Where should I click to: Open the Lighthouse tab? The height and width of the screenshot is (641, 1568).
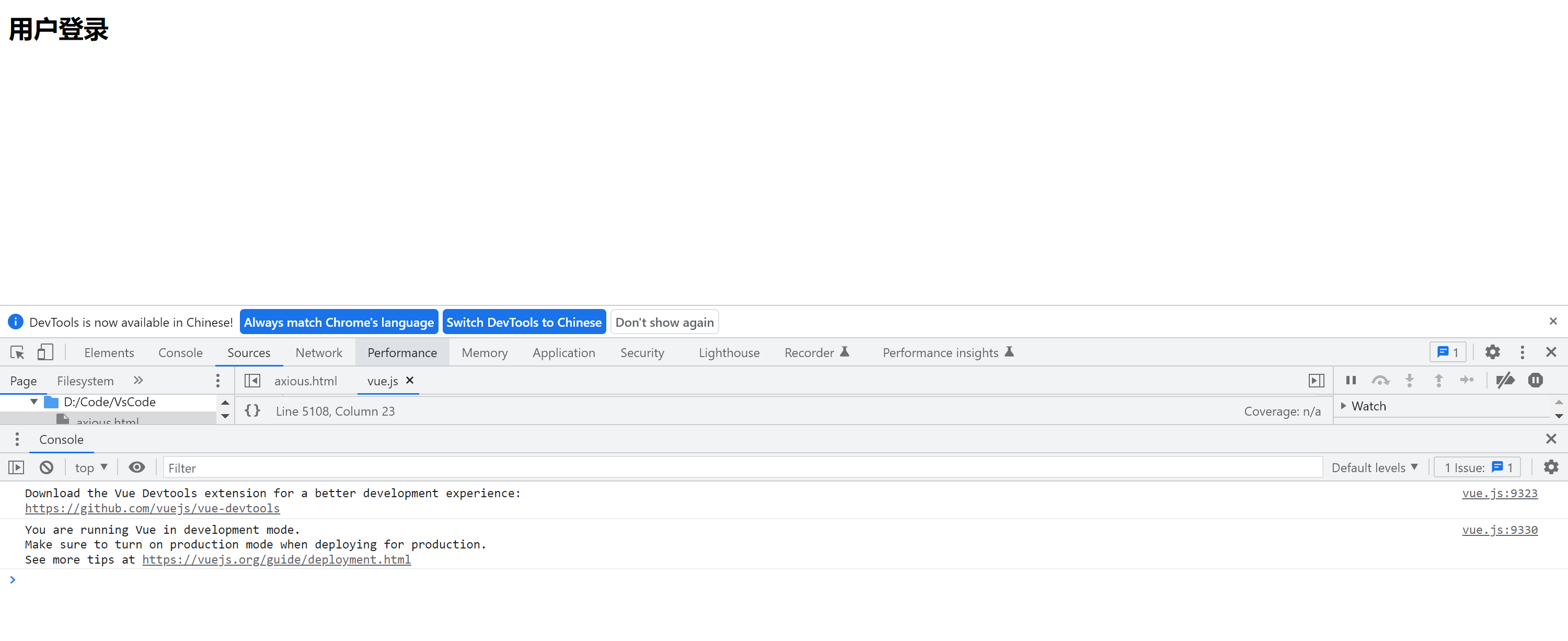[x=729, y=352]
